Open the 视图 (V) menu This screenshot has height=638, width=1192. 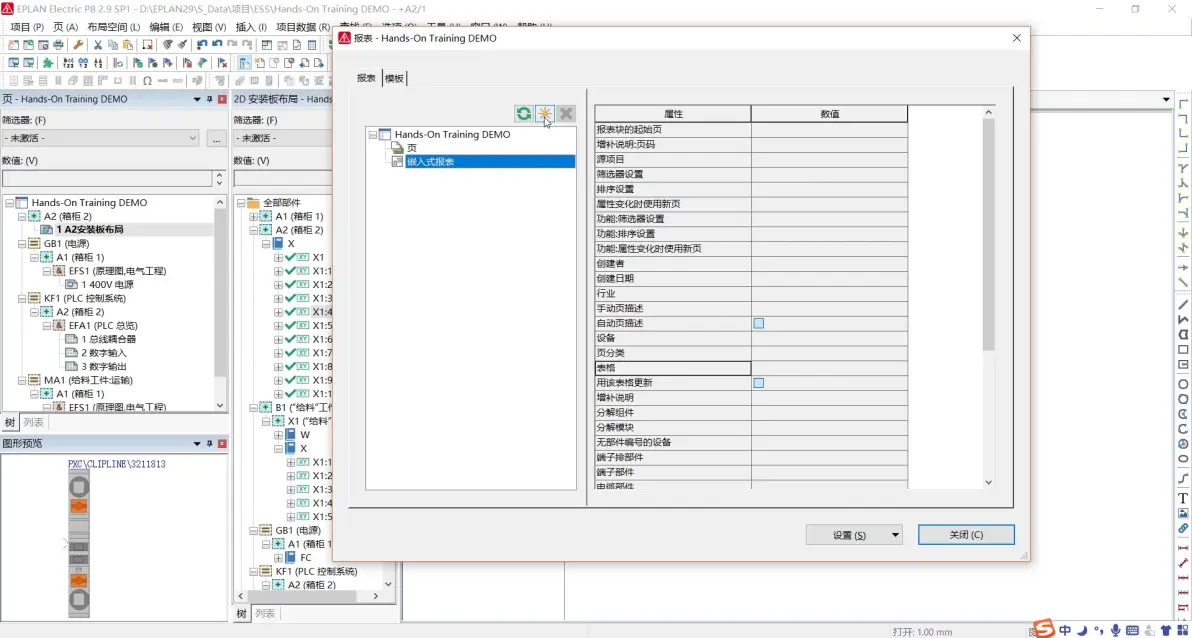click(x=209, y=27)
